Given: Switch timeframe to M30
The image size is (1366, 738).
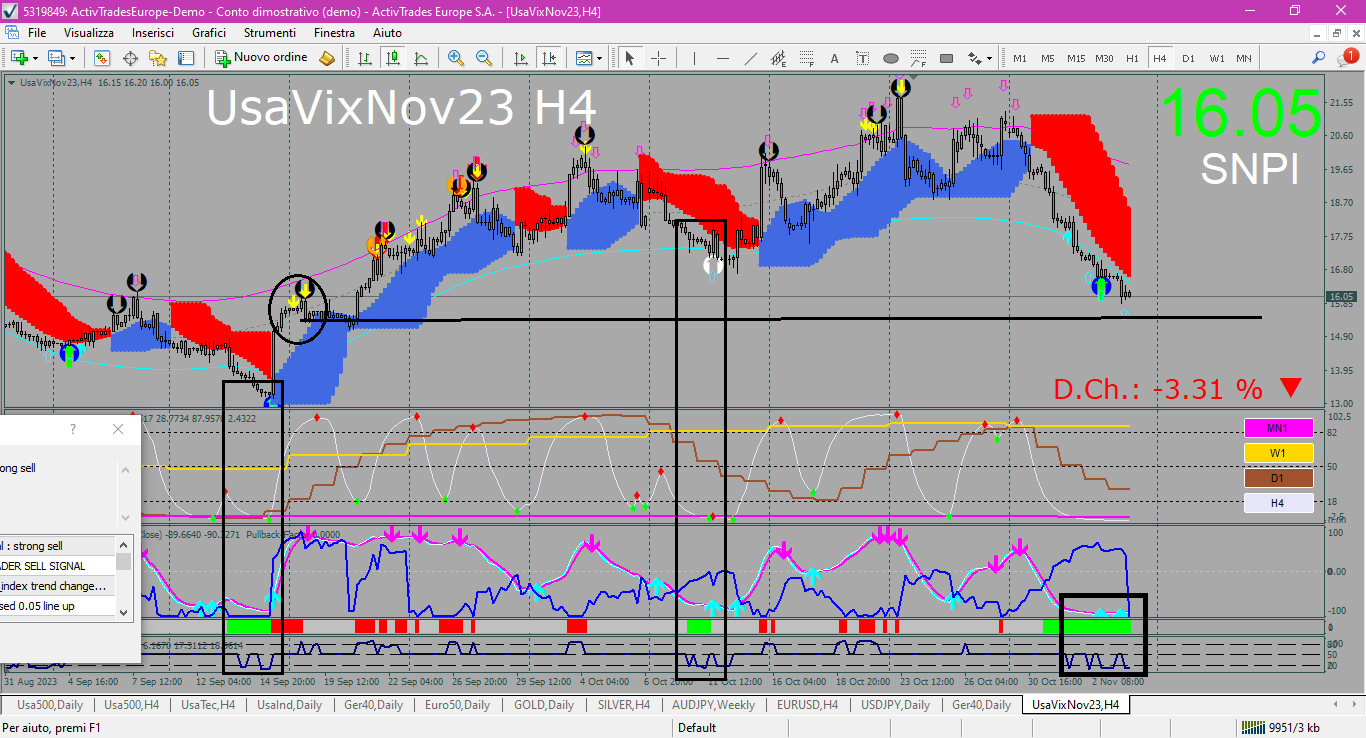Looking at the screenshot, I should click(1104, 58).
